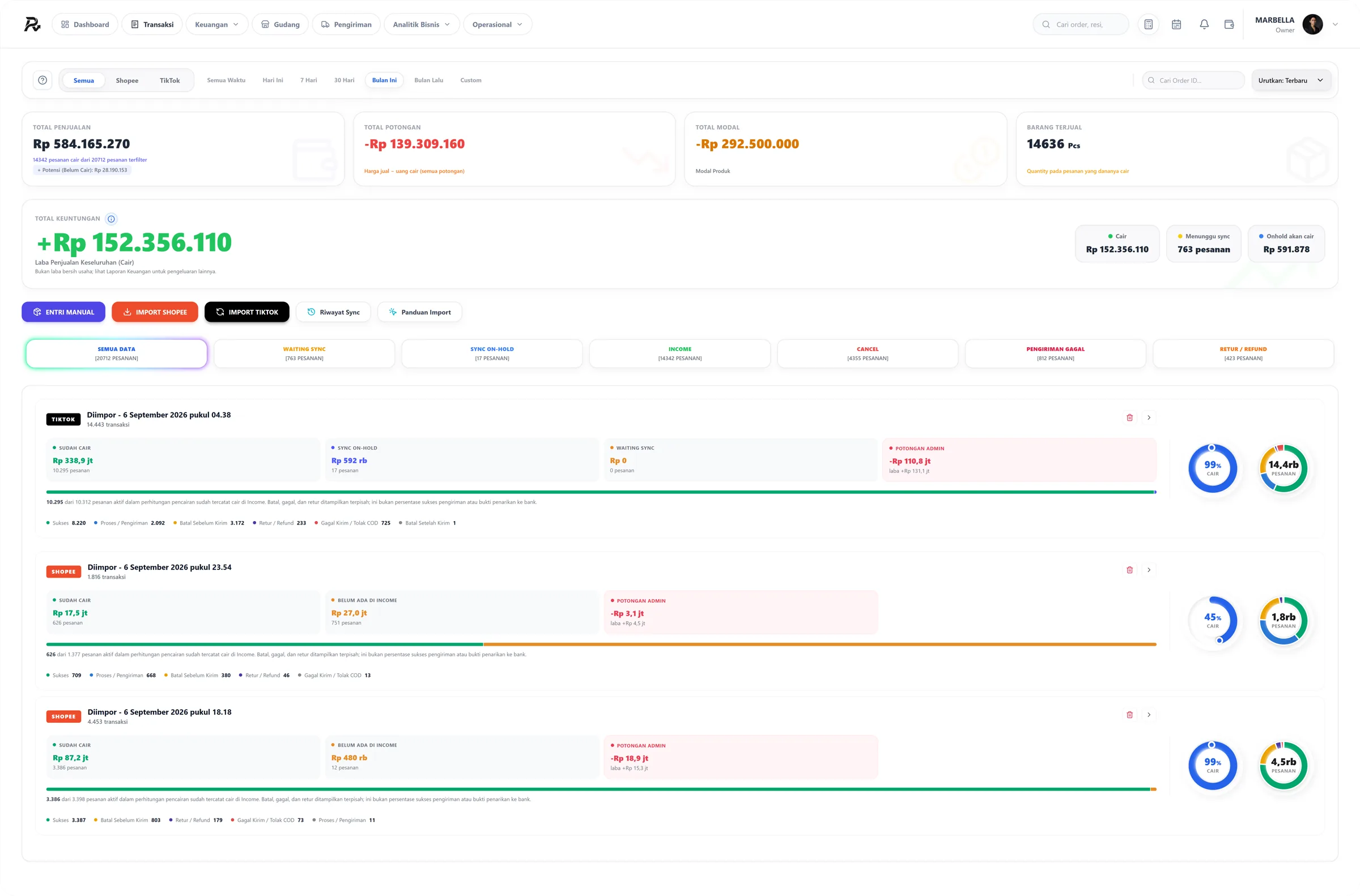Image resolution: width=1360 pixels, height=896 pixels.
Task: Click the app logo icon
Action: [x=32, y=24]
